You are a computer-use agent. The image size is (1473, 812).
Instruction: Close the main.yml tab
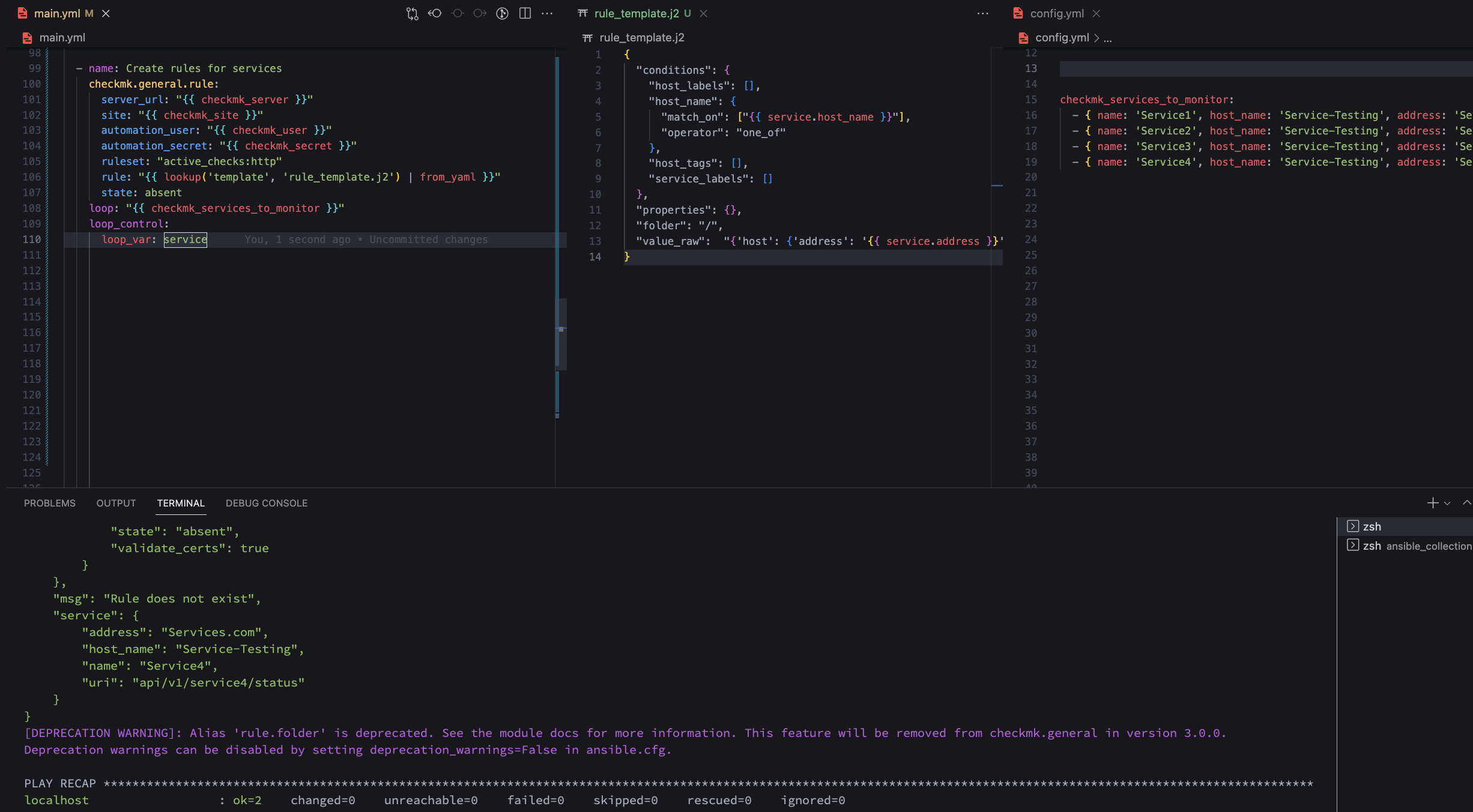[x=106, y=13]
